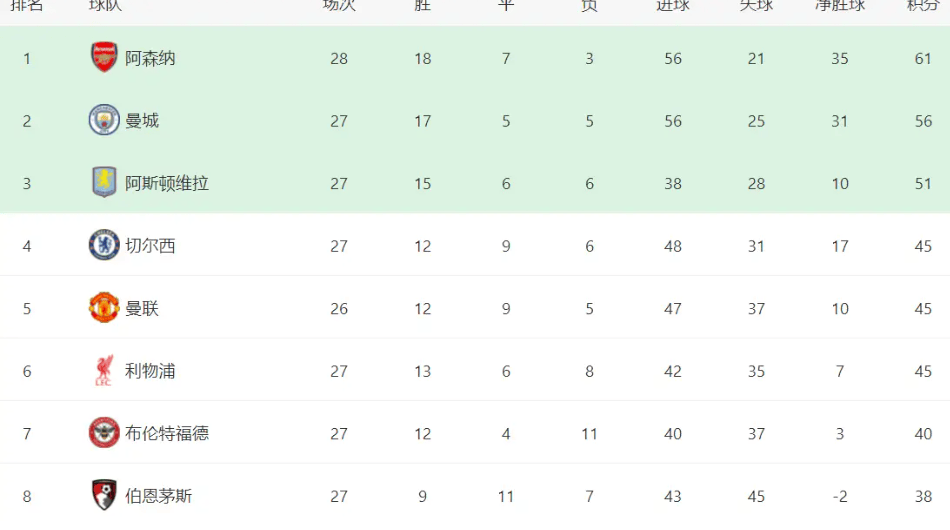Image resolution: width=950 pixels, height=530 pixels.
Task: Click the Bournemouth club crest icon
Action: click(104, 495)
